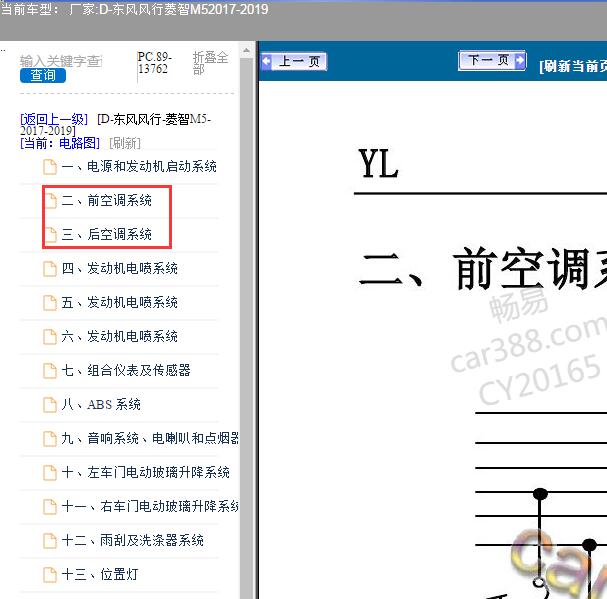Open 四、发动机电喷系统 entry
The image size is (607, 599).
coord(120,268)
